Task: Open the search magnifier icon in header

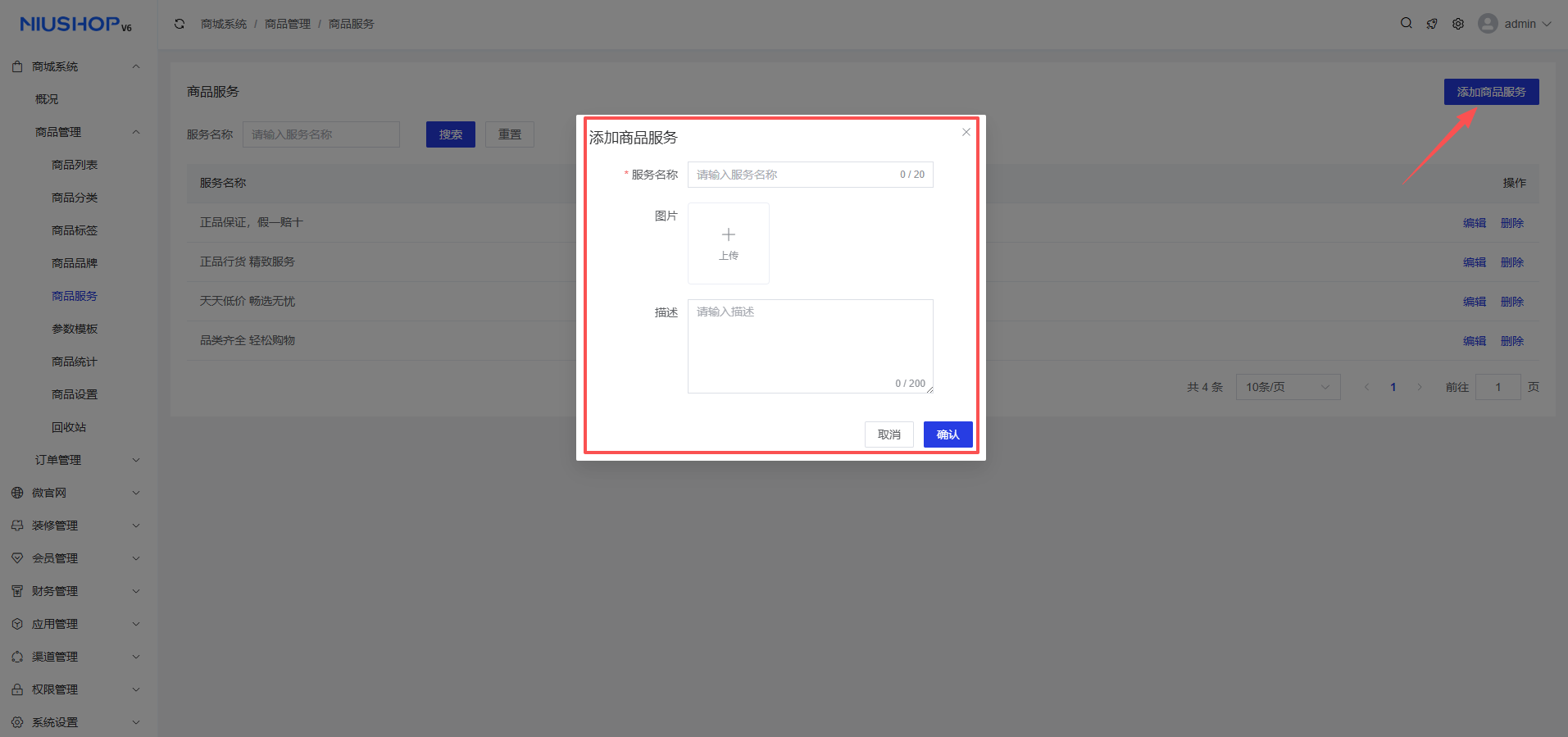Action: point(1407,23)
